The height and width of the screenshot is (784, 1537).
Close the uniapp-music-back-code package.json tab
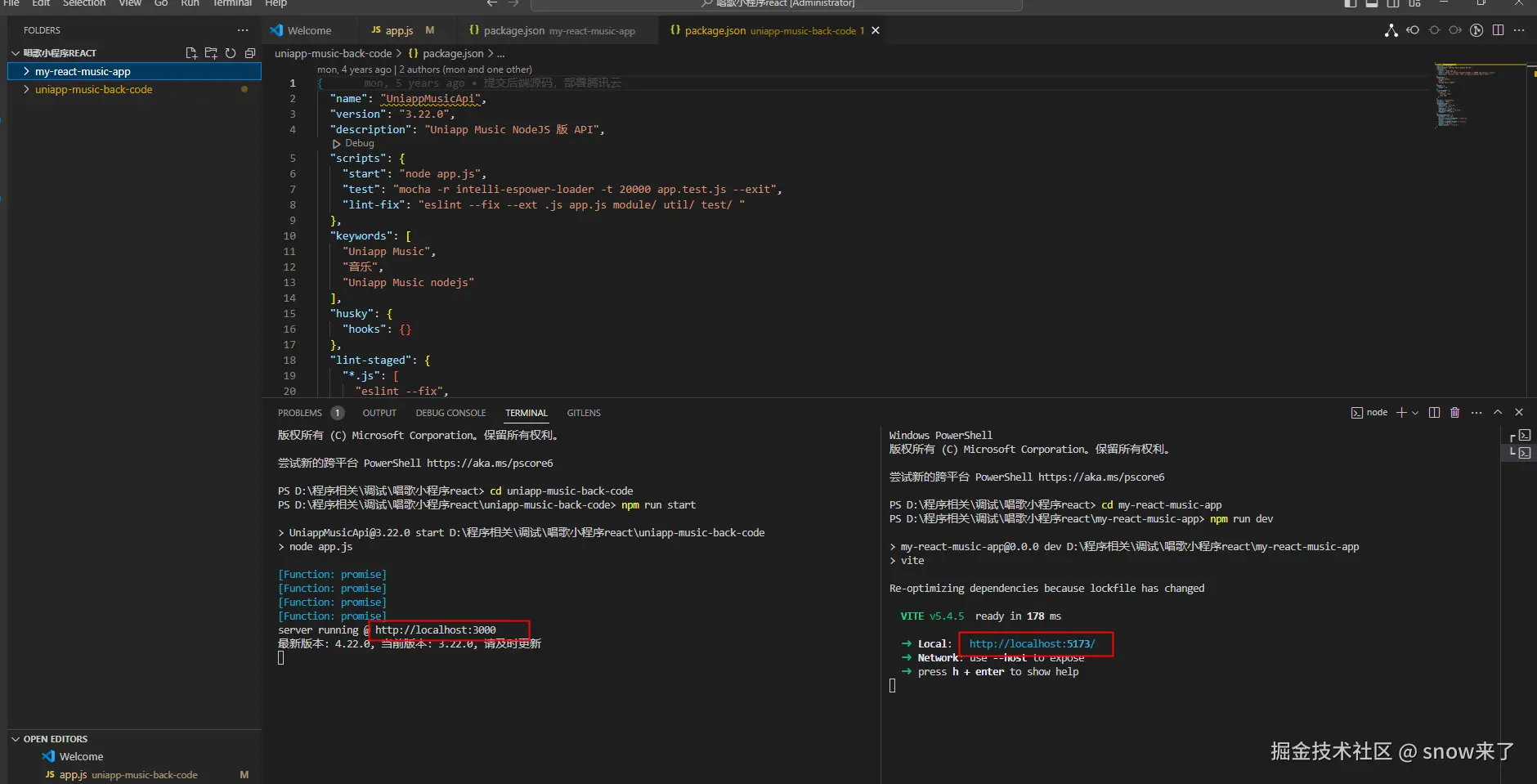pyautogui.click(x=876, y=30)
